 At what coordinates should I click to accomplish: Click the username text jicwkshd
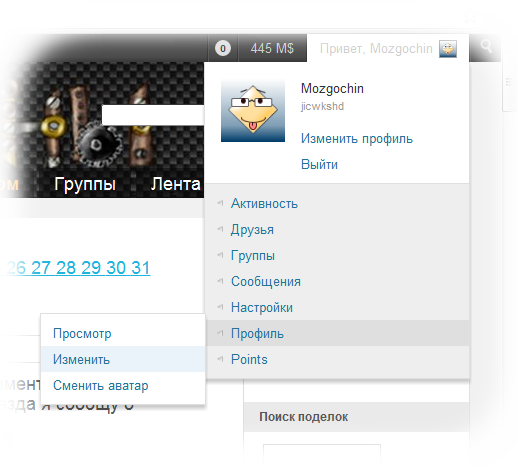click(322, 106)
